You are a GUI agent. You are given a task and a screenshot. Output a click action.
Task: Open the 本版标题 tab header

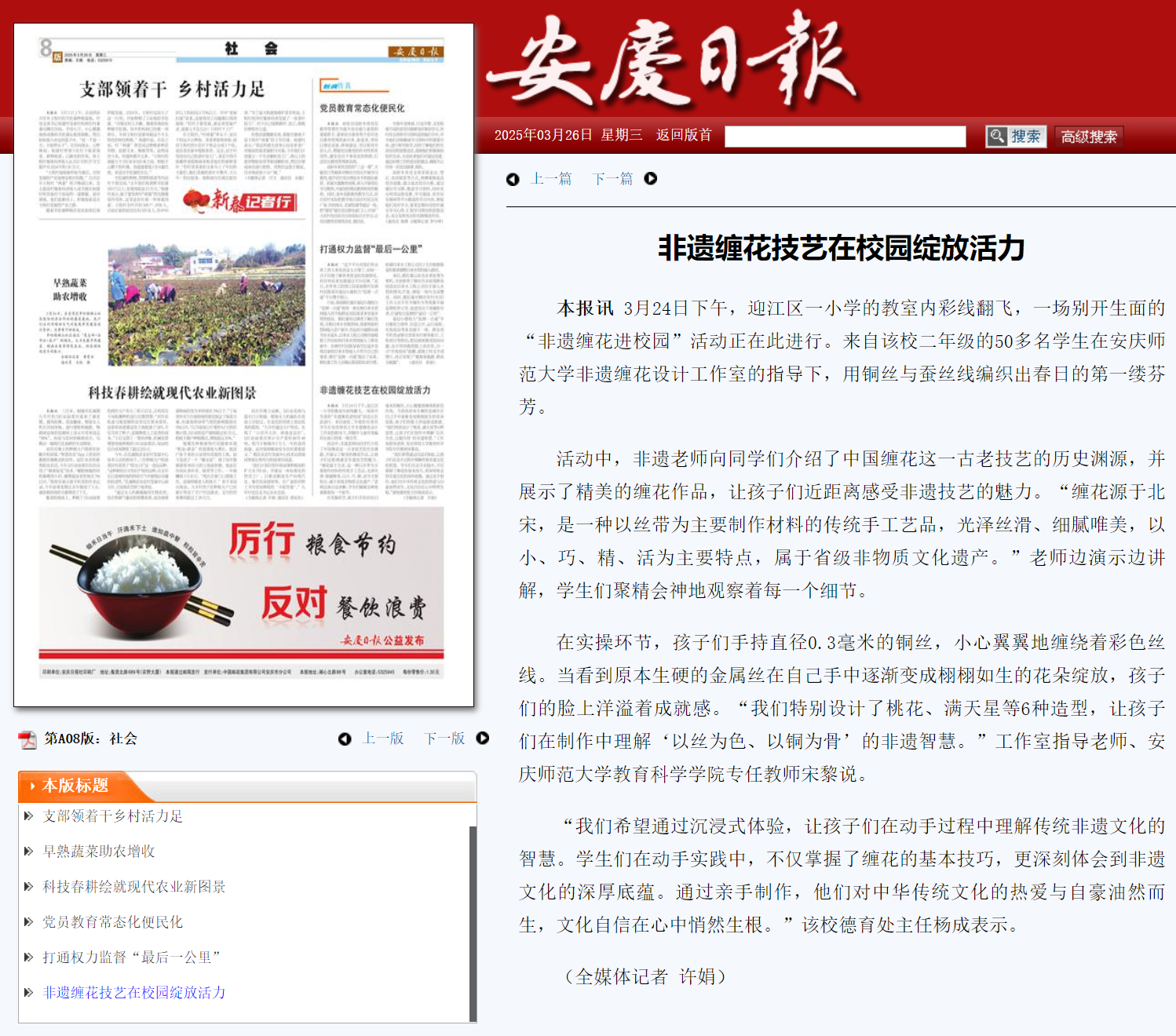[75, 786]
